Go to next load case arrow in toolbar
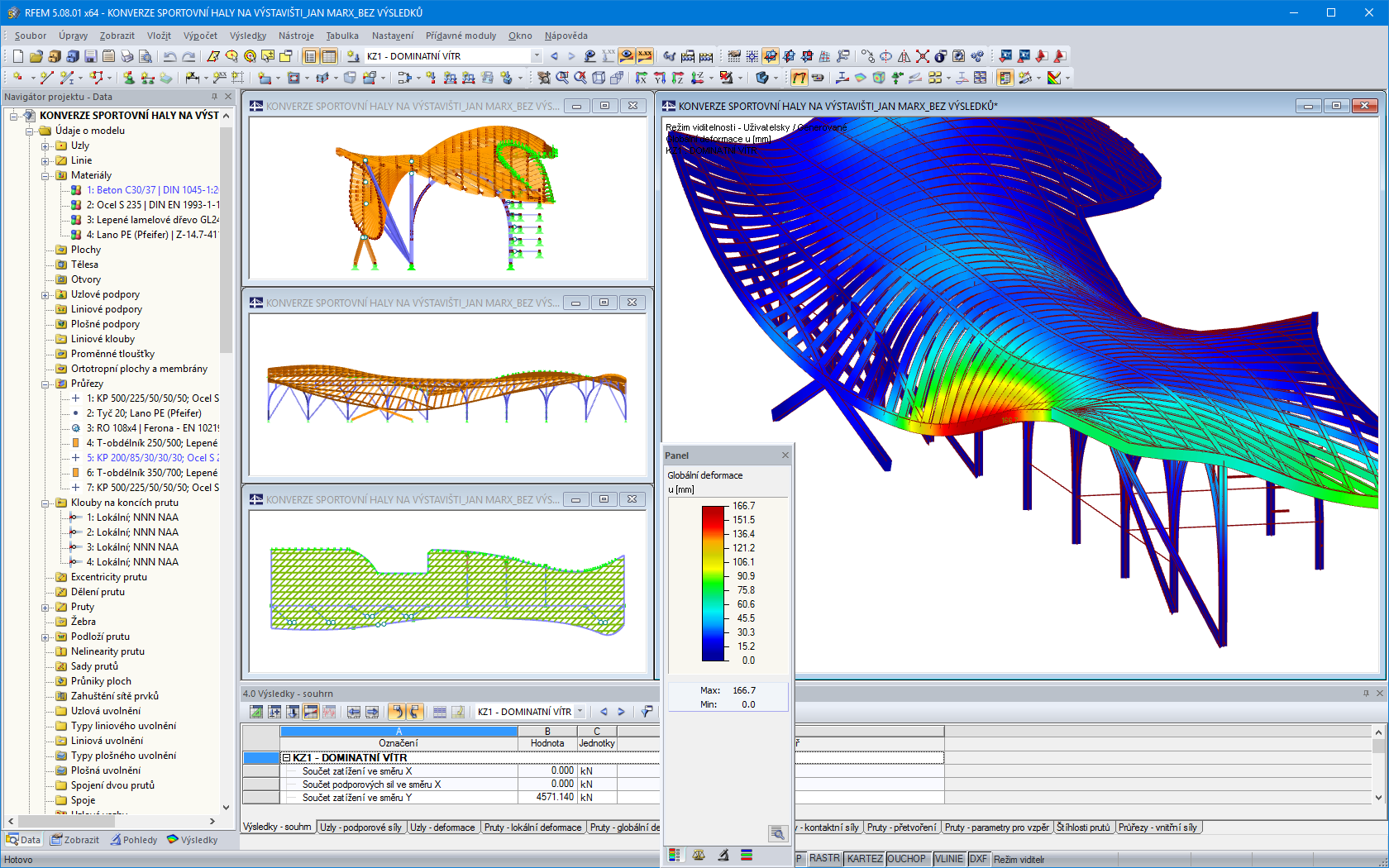Viewport: 1389px width, 868px height. click(570, 56)
